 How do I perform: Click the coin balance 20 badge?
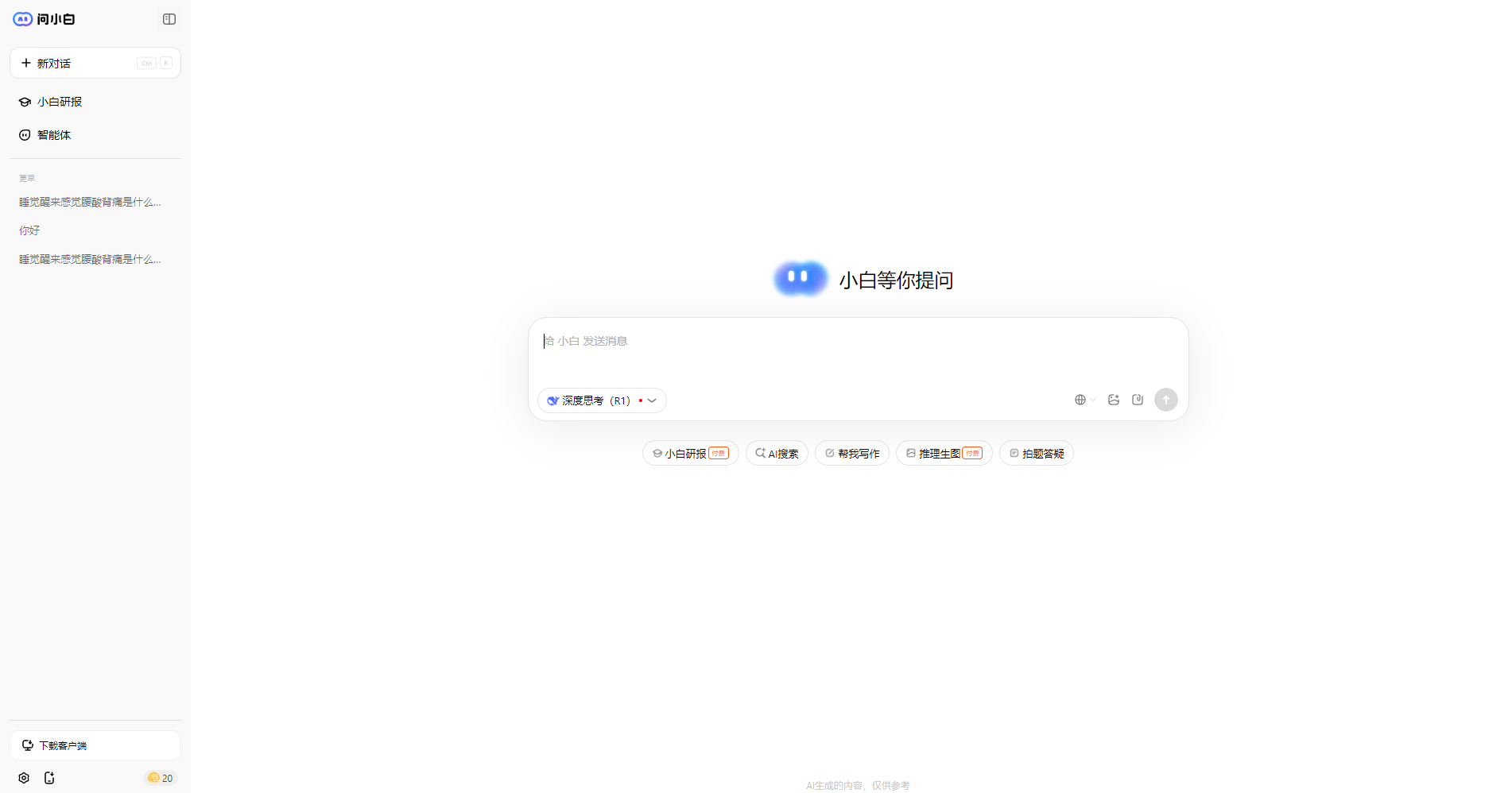coord(161,778)
